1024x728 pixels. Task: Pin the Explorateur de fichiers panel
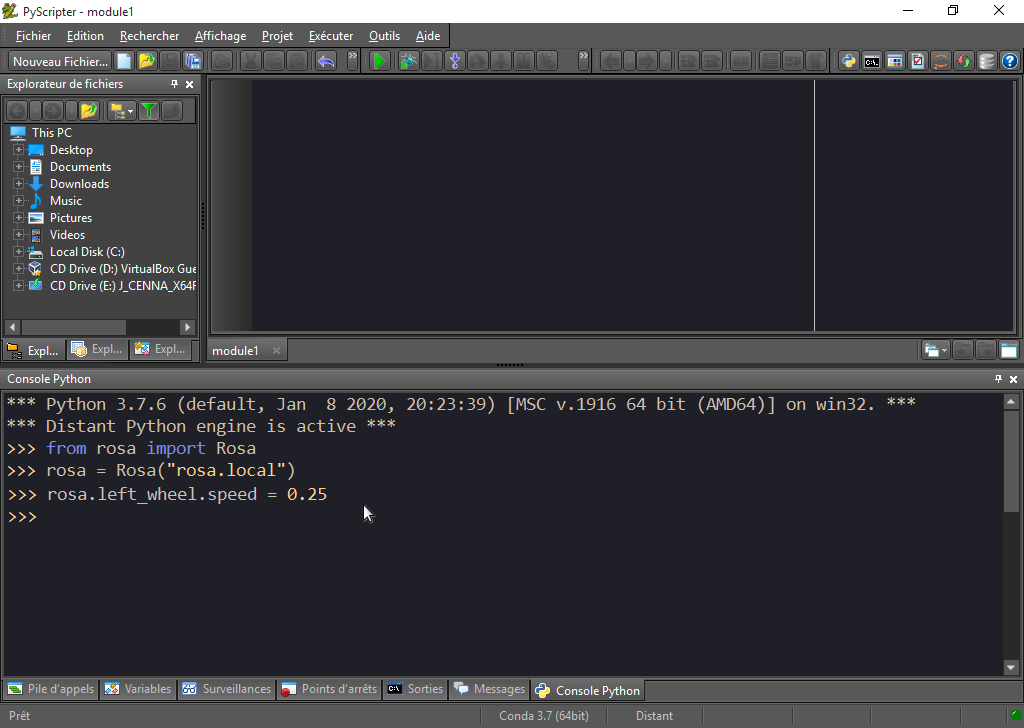coord(175,85)
